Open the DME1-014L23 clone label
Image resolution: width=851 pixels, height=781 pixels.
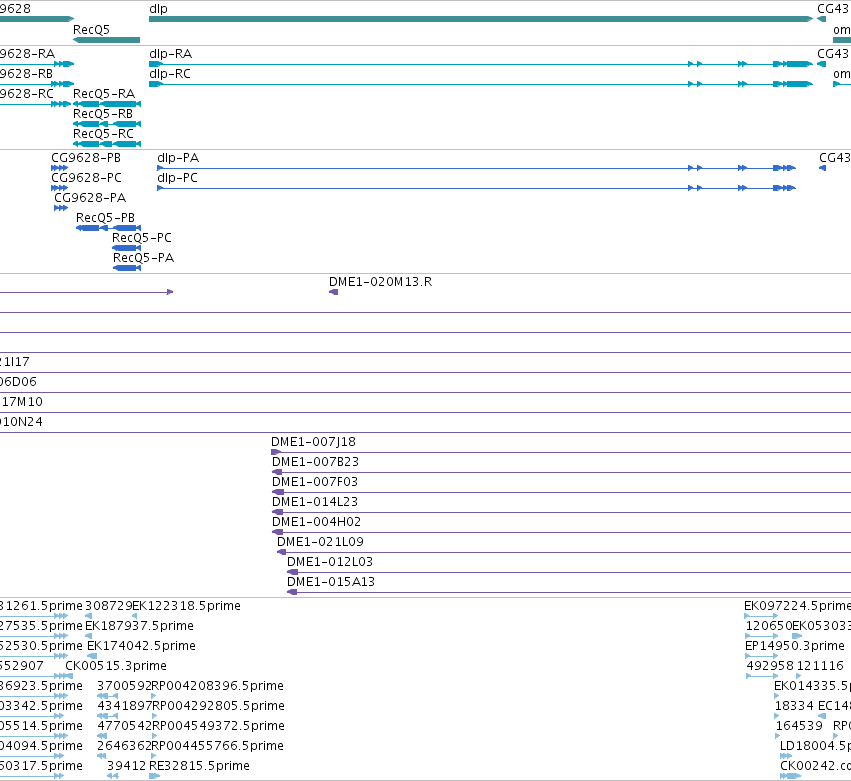point(315,502)
